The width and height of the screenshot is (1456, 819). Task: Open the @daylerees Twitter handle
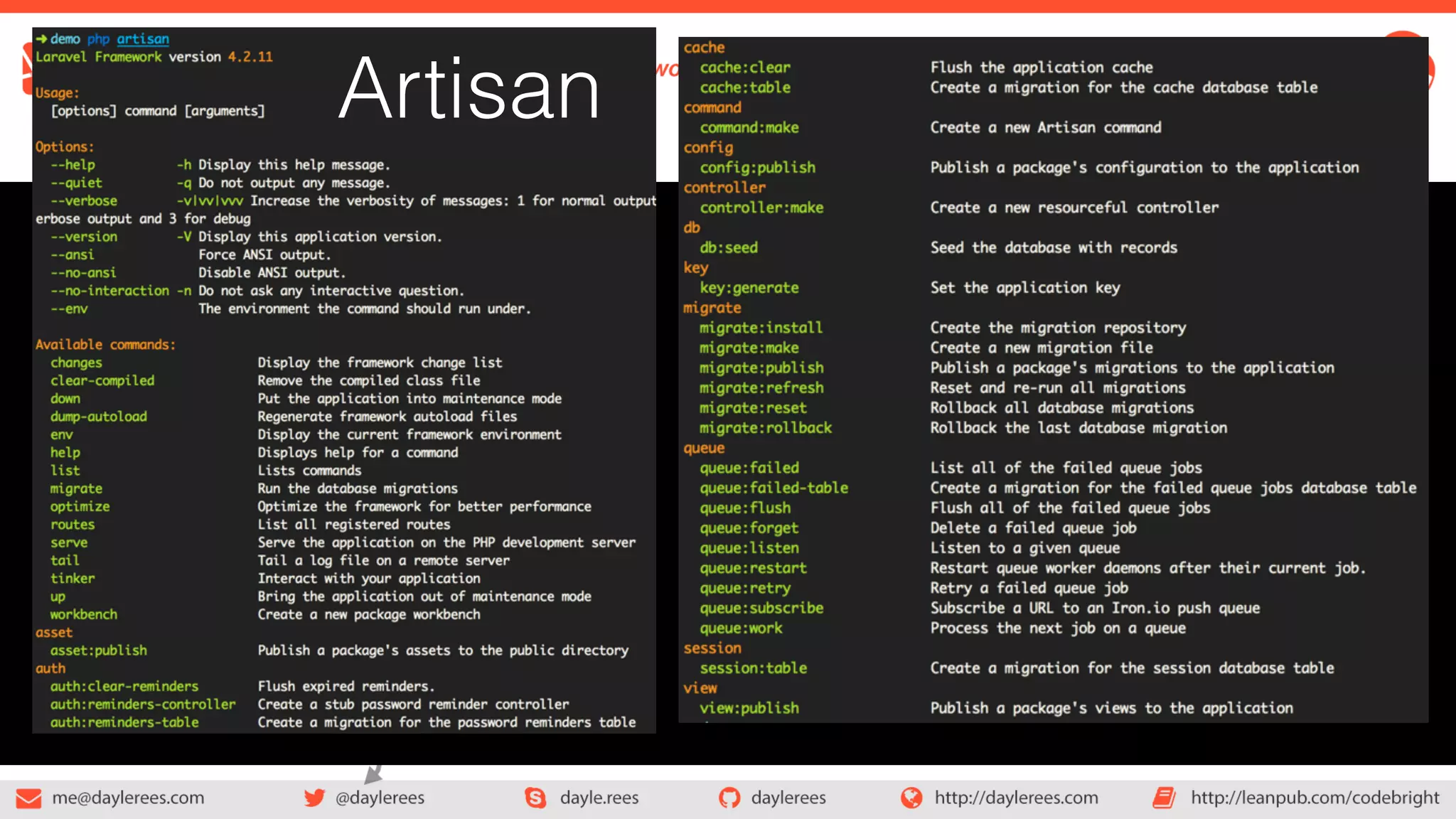click(x=380, y=798)
